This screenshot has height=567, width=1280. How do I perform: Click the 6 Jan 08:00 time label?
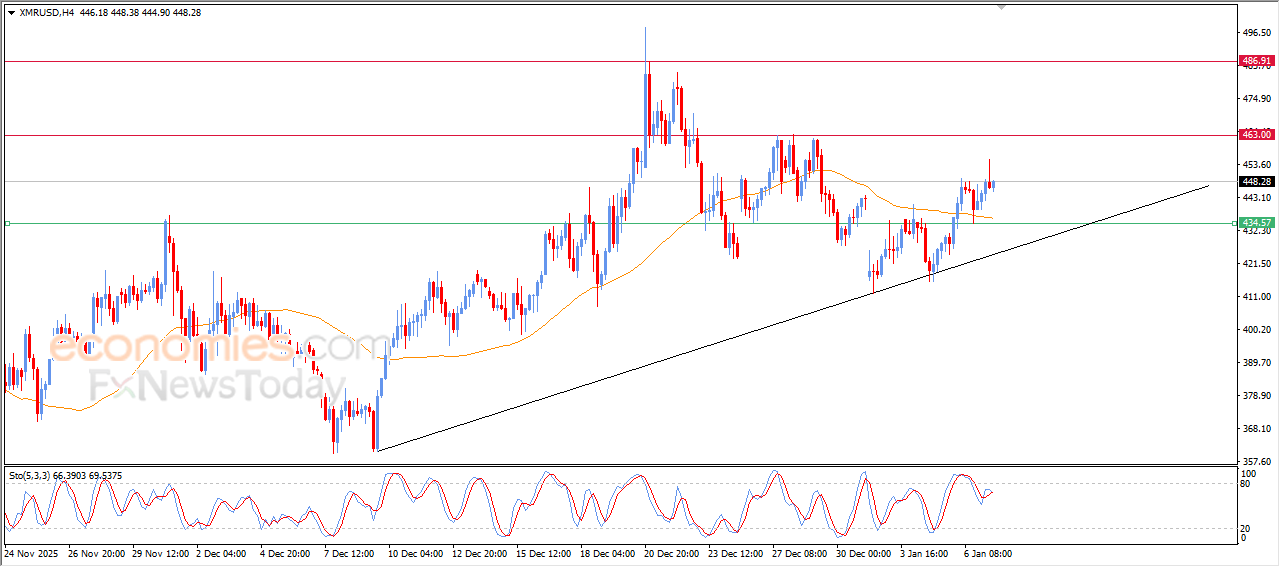tap(990, 553)
